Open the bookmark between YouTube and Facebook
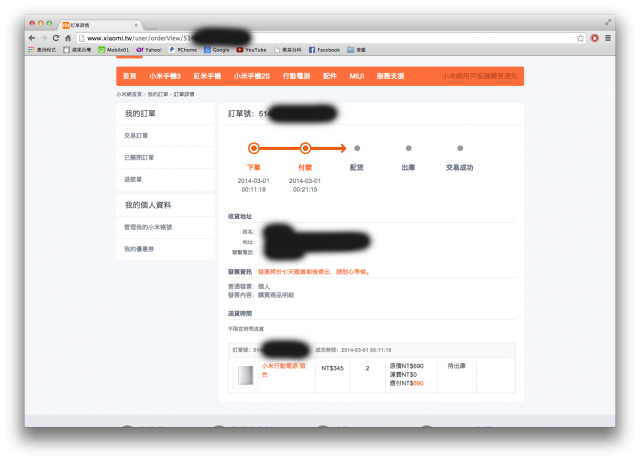 pyautogui.click(x=288, y=50)
